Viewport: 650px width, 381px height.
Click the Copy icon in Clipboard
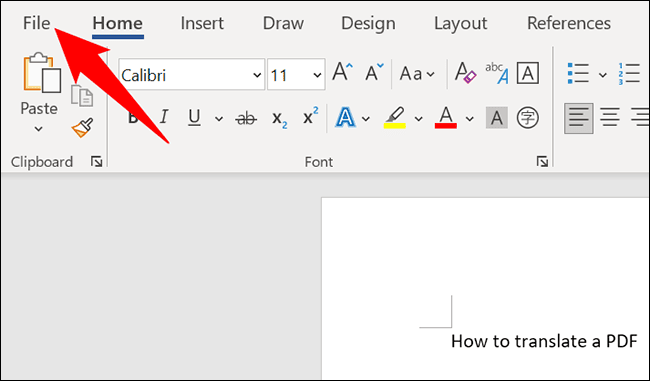pyautogui.click(x=82, y=95)
